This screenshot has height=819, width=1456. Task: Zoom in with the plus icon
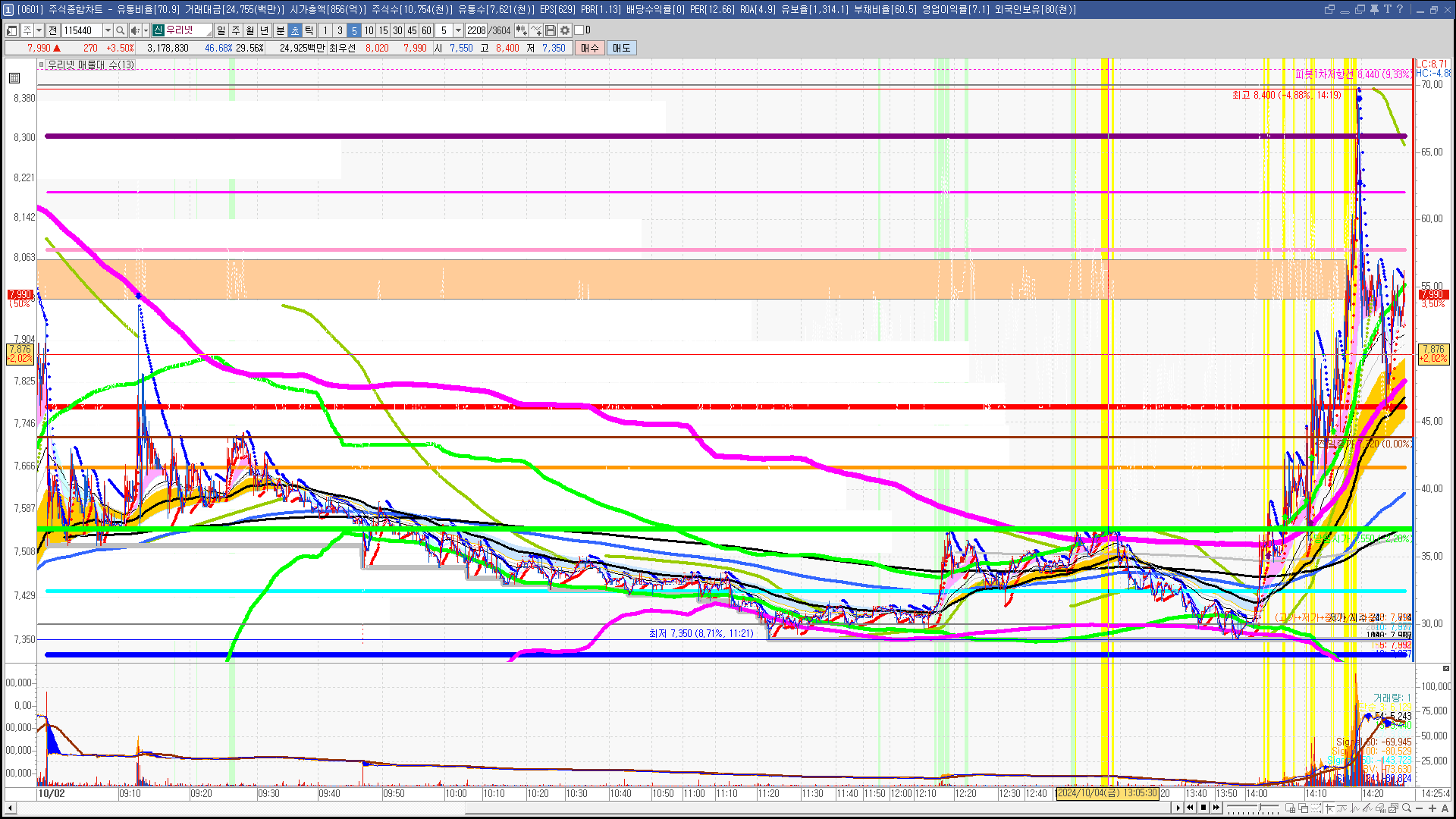point(1432,808)
